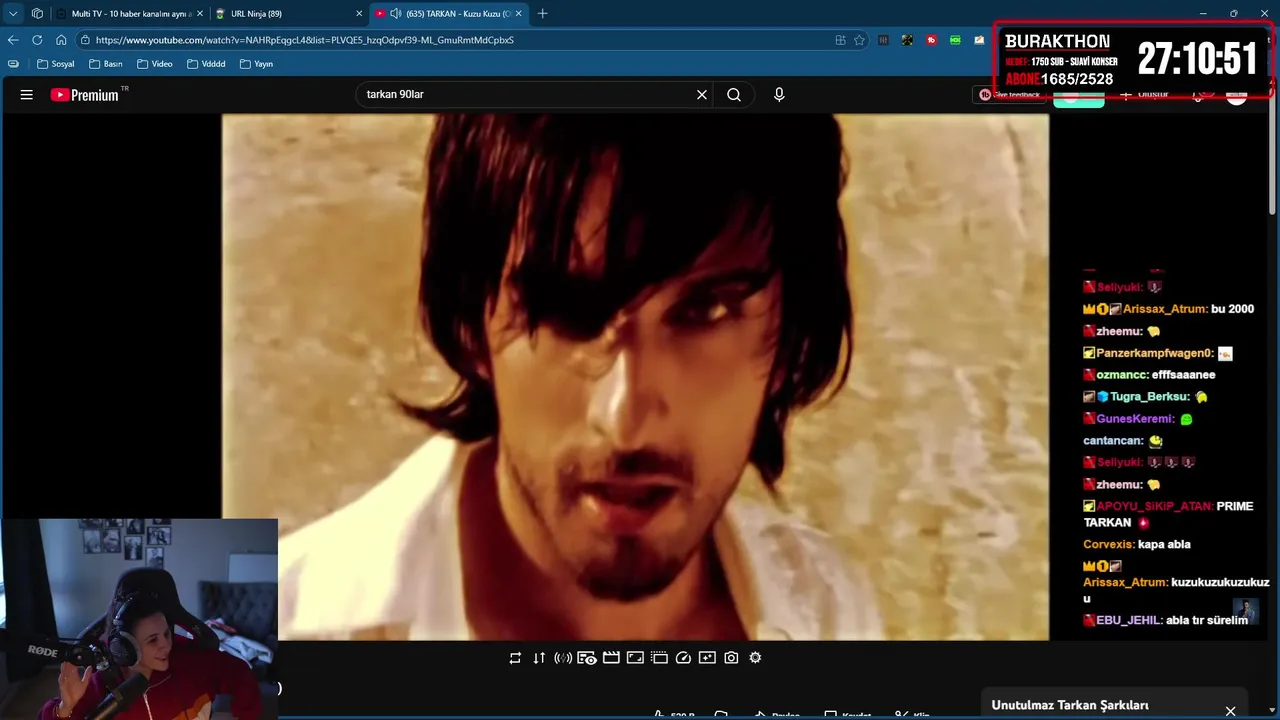Image resolution: width=1280 pixels, height=720 pixels.
Task: Click the first bookmarks bar icon before Sosyal
Action: tap(13, 64)
